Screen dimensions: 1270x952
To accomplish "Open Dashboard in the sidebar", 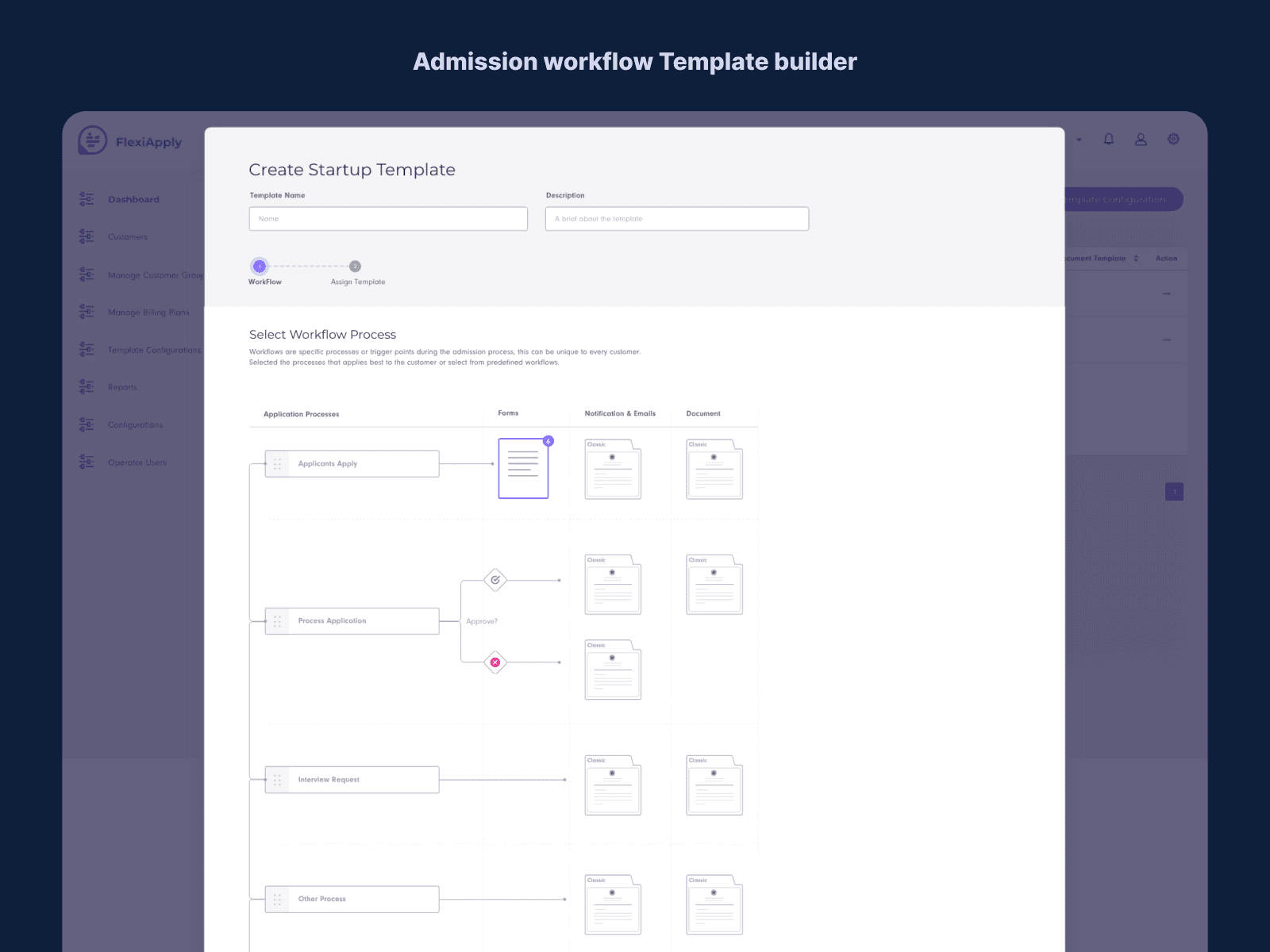I will [x=133, y=199].
